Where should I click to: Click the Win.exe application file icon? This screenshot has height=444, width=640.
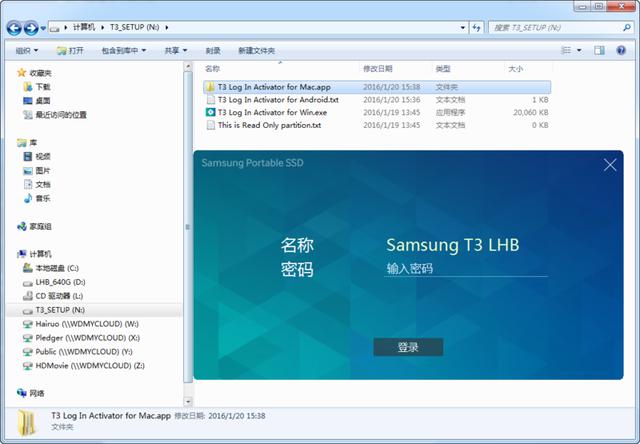coord(211,112)
